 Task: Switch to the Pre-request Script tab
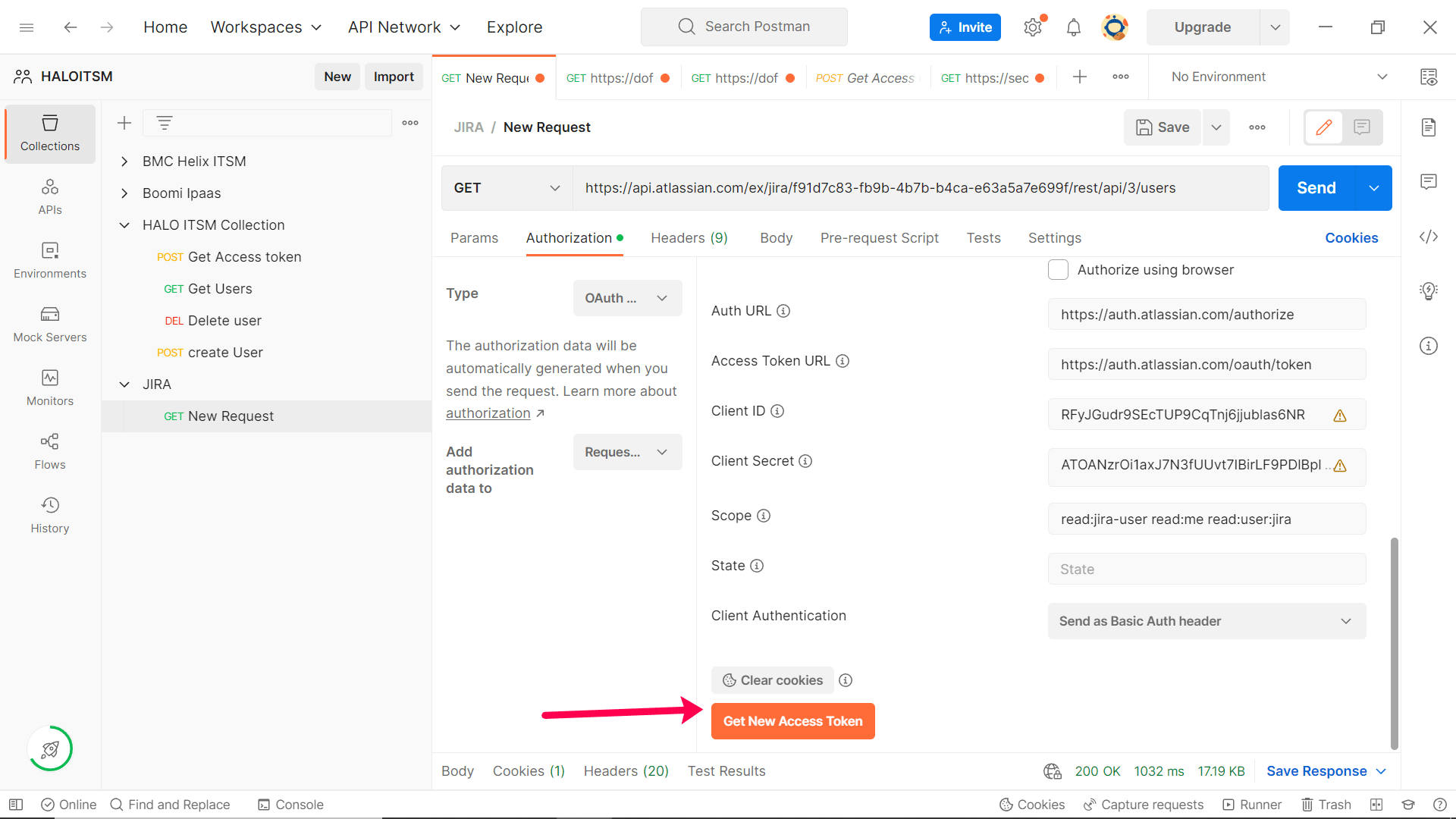[x=878, y=237]
